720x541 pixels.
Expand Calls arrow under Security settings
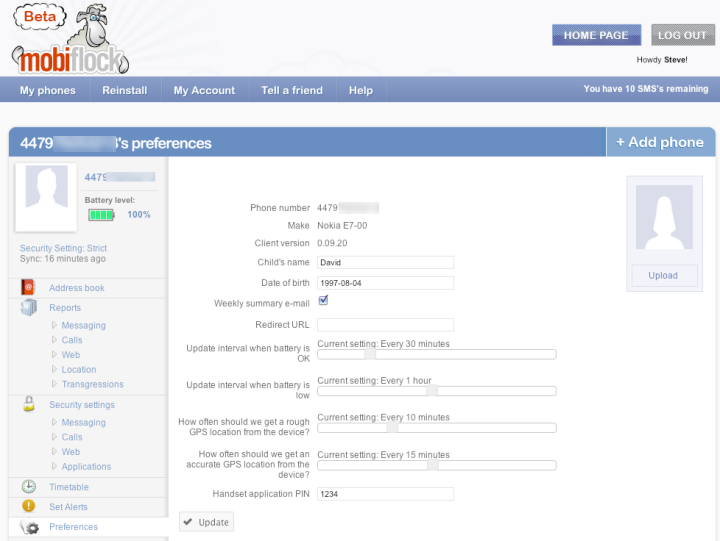pos(54,437)
